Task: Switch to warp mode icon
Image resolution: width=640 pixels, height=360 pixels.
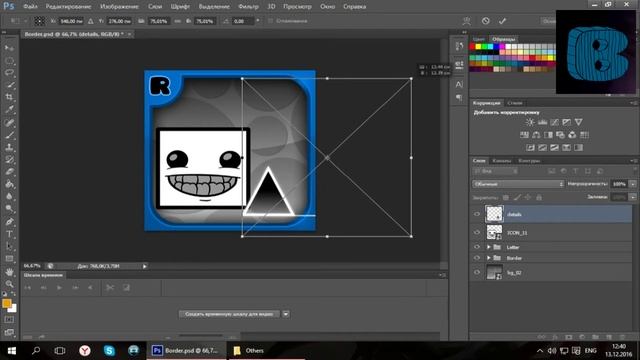Action: pos(467,21)
